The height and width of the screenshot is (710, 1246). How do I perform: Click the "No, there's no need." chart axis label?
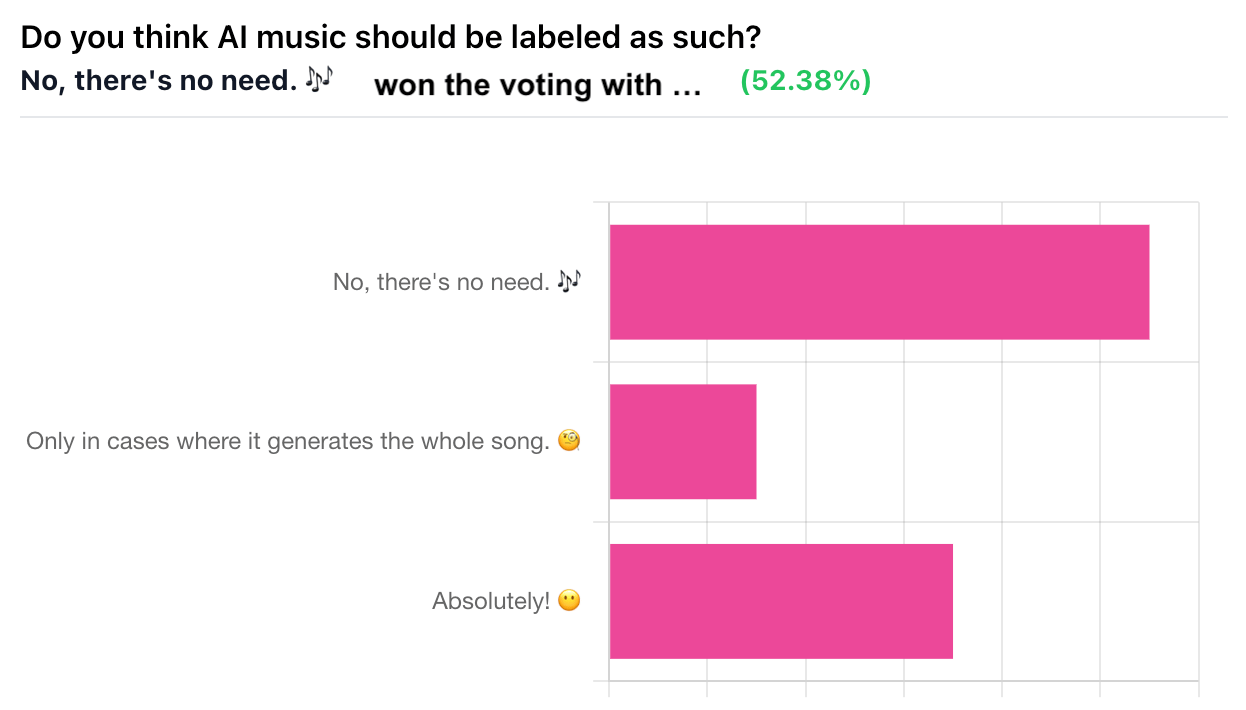click(x=441, y=283)
